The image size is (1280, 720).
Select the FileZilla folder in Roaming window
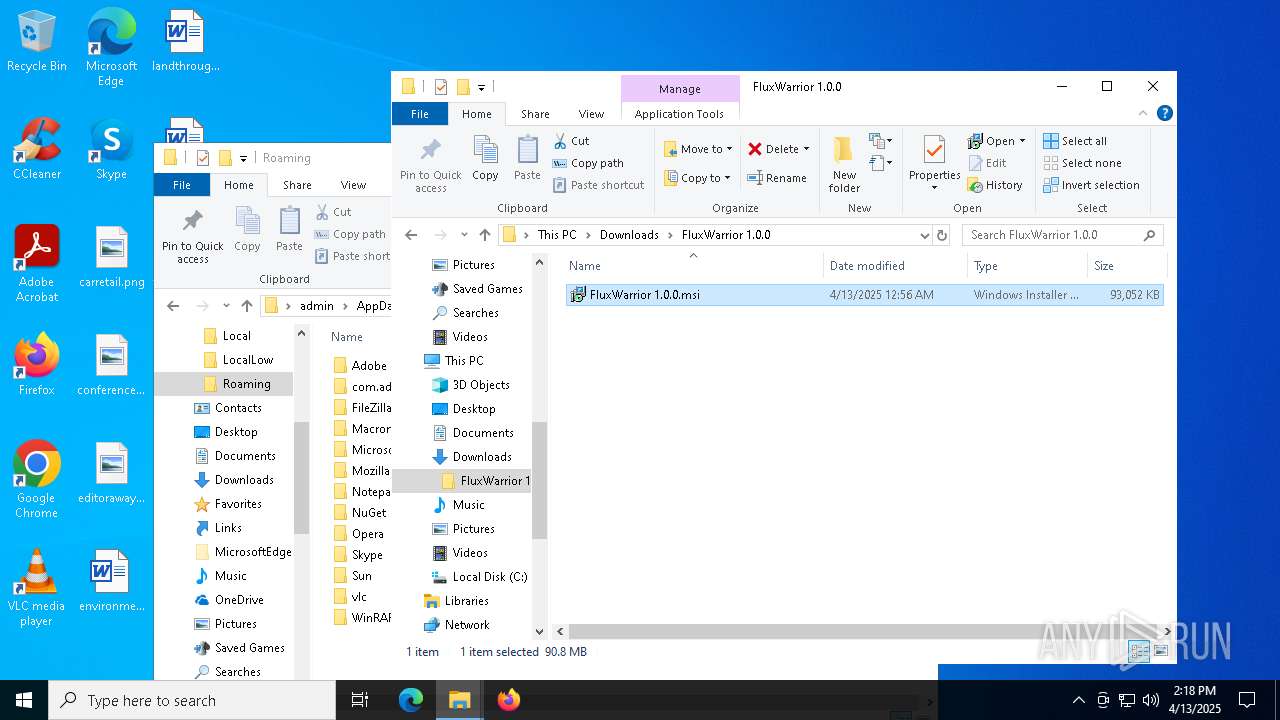click(x=361, y=408)
